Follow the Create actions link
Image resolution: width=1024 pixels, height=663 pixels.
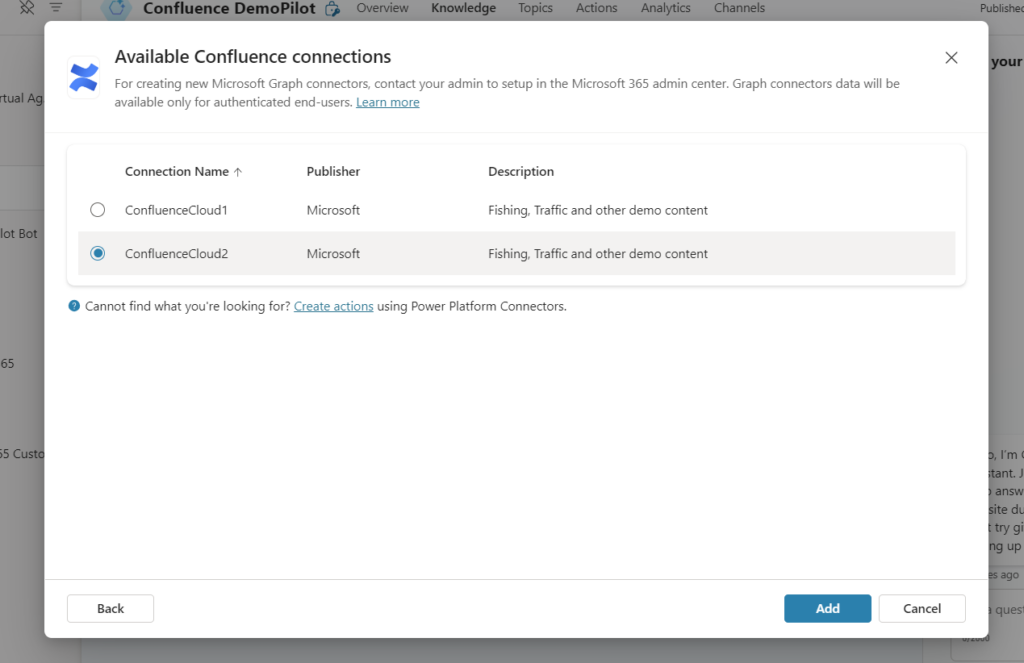(333, 306)
